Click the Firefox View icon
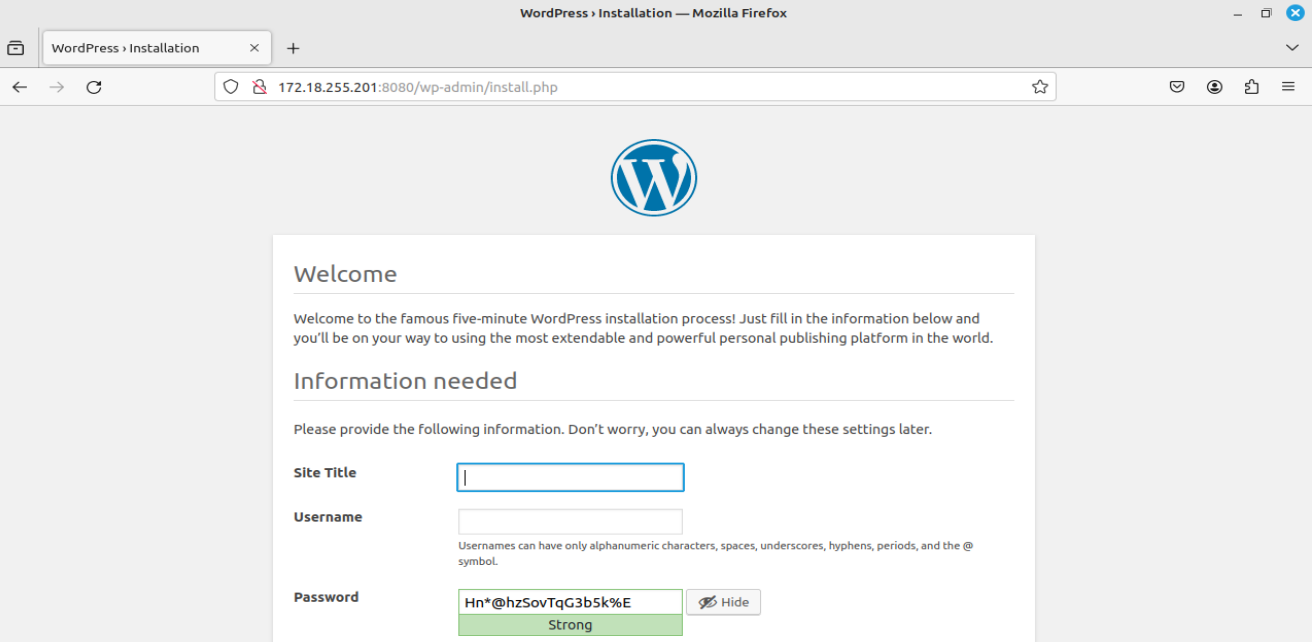 16,48
